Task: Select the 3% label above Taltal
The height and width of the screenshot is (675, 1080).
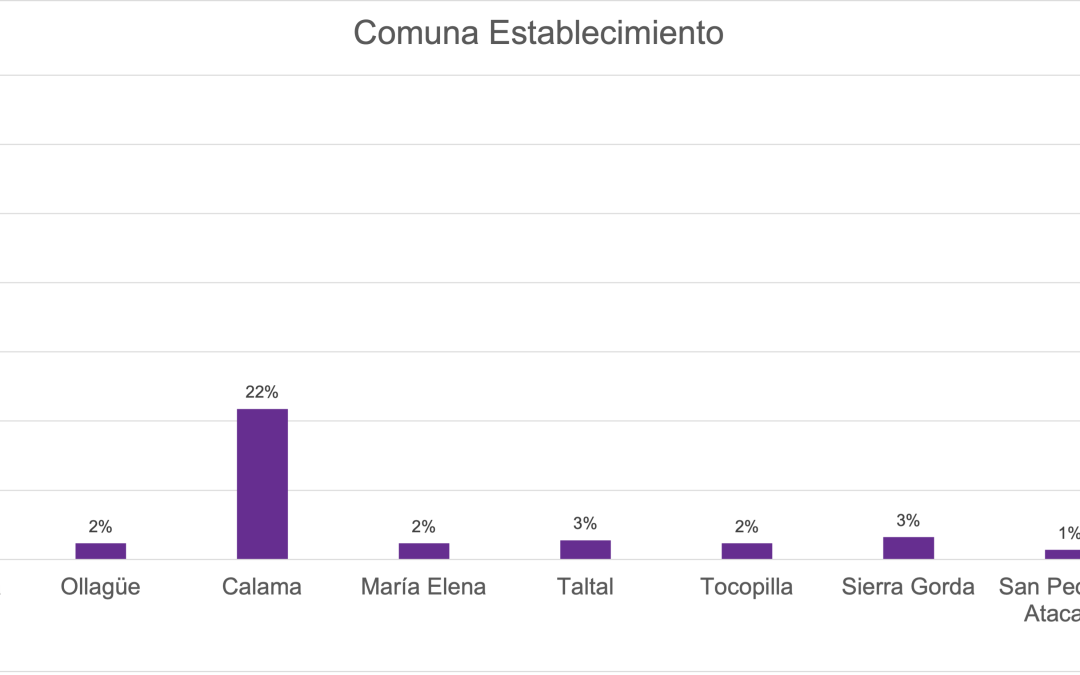Action: click(585, 523)
